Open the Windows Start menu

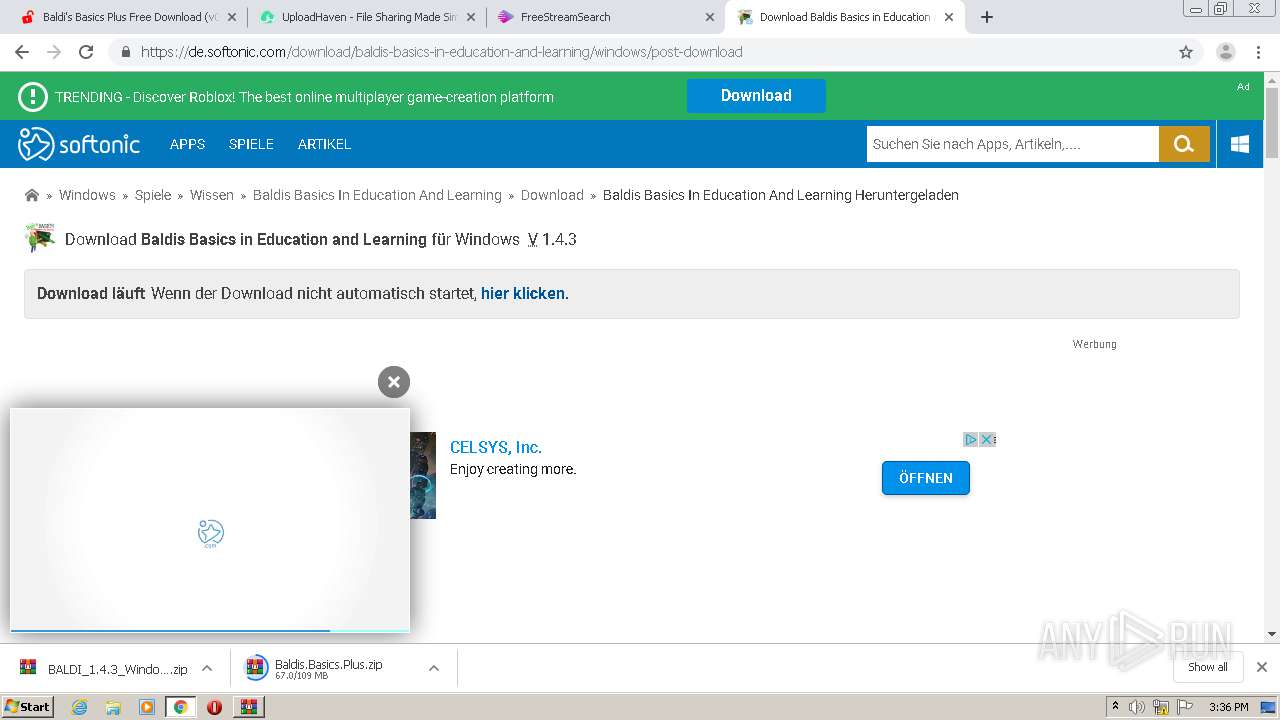coord(27,707)
